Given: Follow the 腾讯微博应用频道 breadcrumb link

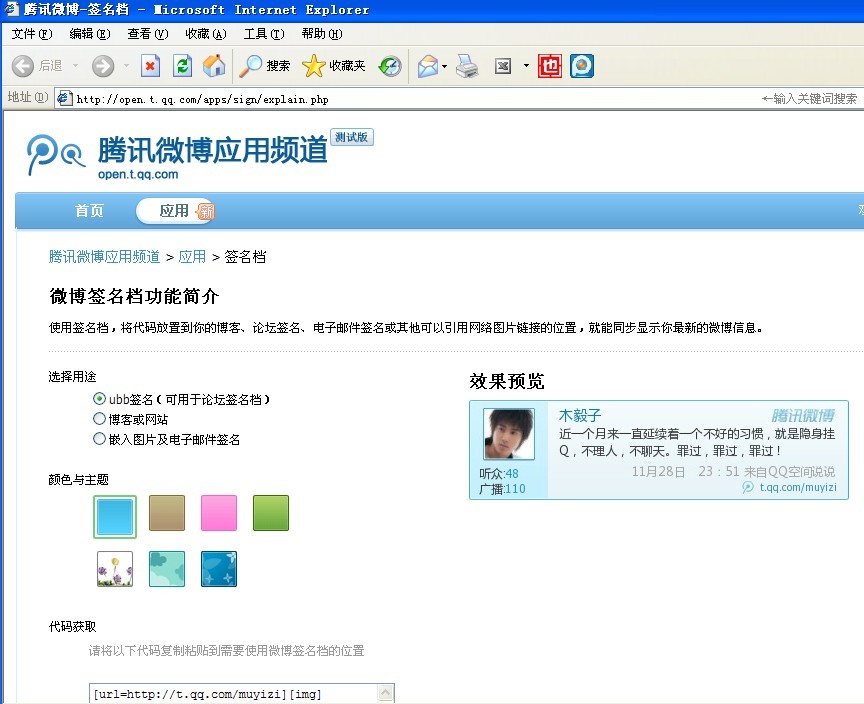Looking at the screenshot, I should [x=104, y=257].
